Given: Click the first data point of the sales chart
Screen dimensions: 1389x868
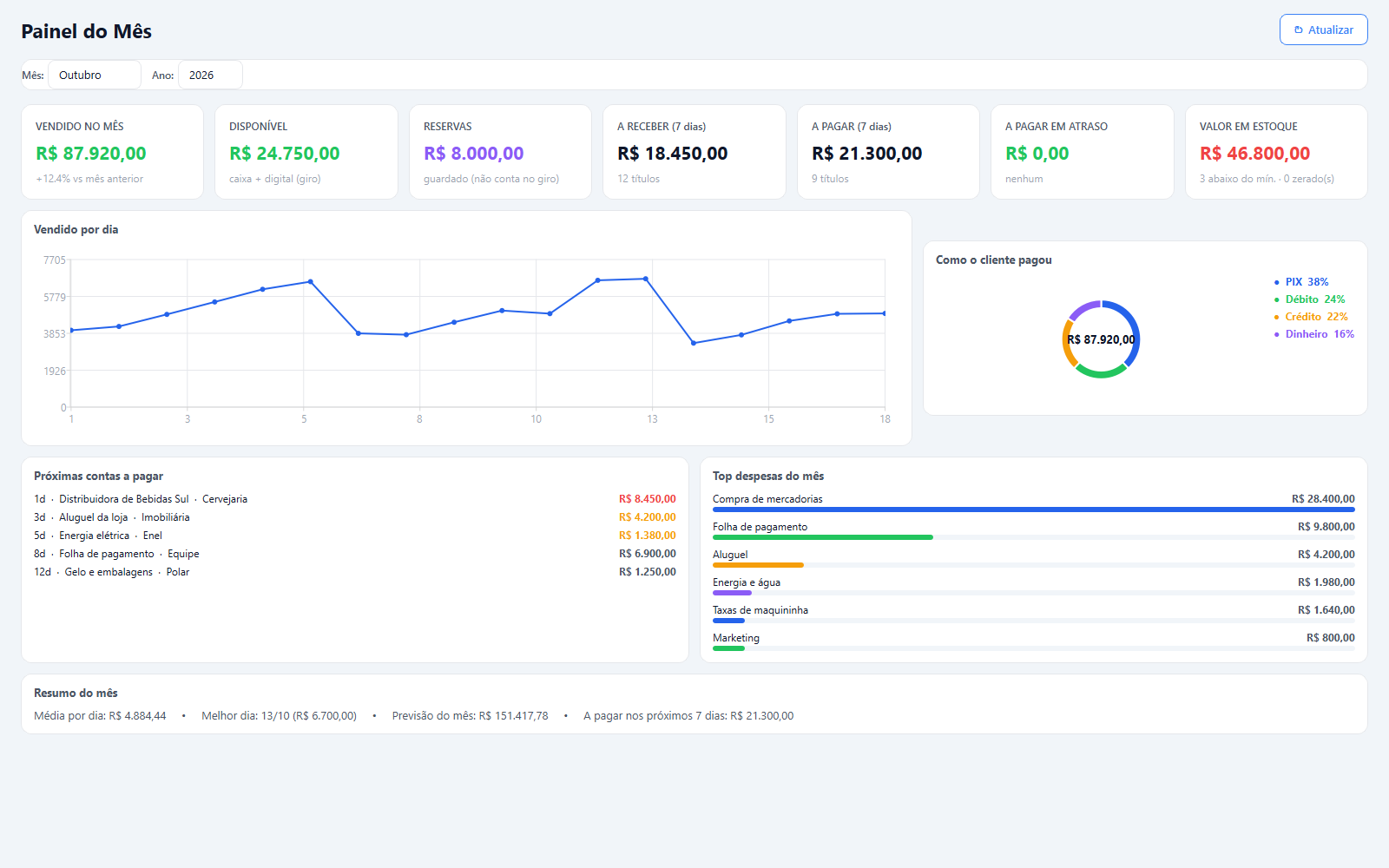Looking at the screenshot, I should click(x=71, y=331).
